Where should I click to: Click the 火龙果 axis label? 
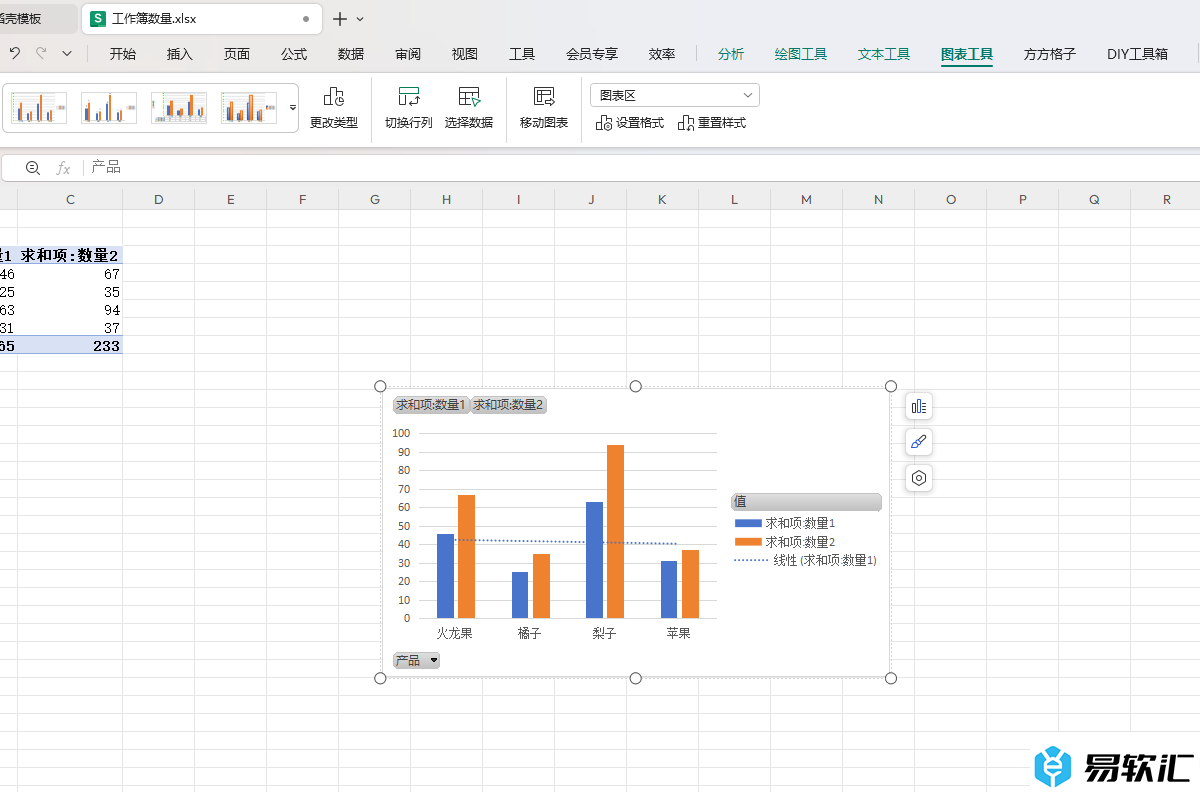point(454,633)
